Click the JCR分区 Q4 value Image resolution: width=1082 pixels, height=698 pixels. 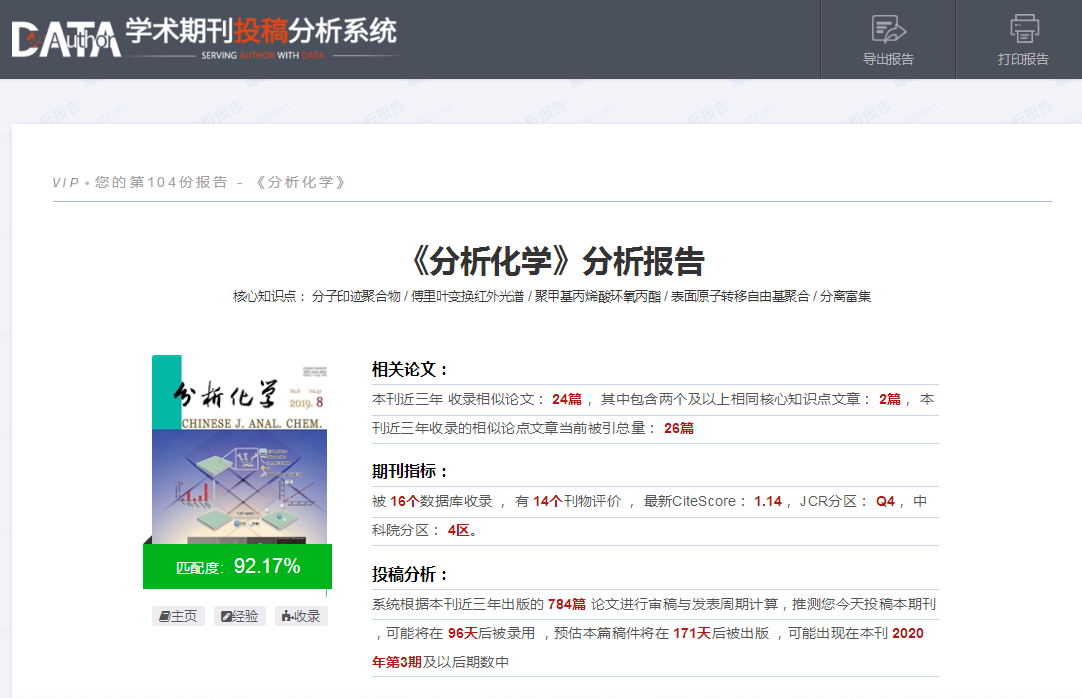click(x=885, y=501)
